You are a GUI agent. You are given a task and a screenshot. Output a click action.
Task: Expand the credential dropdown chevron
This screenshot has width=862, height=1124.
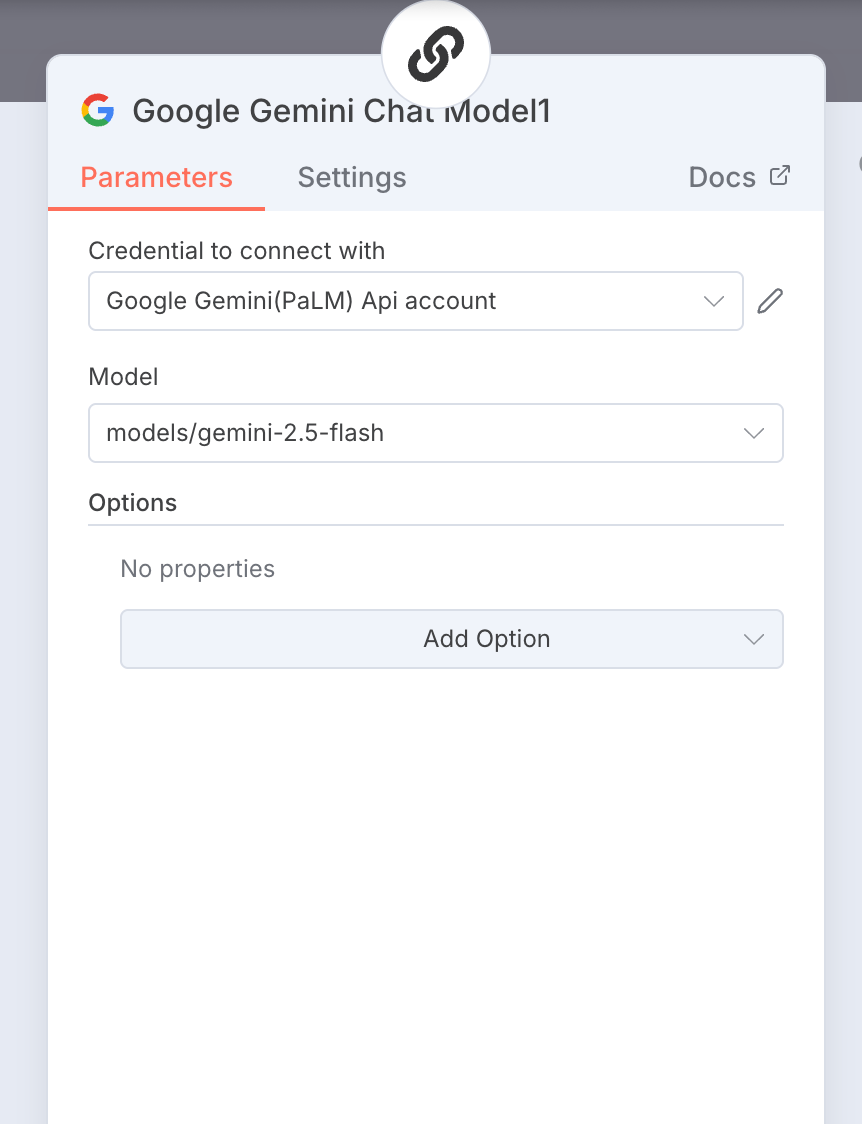714,301
